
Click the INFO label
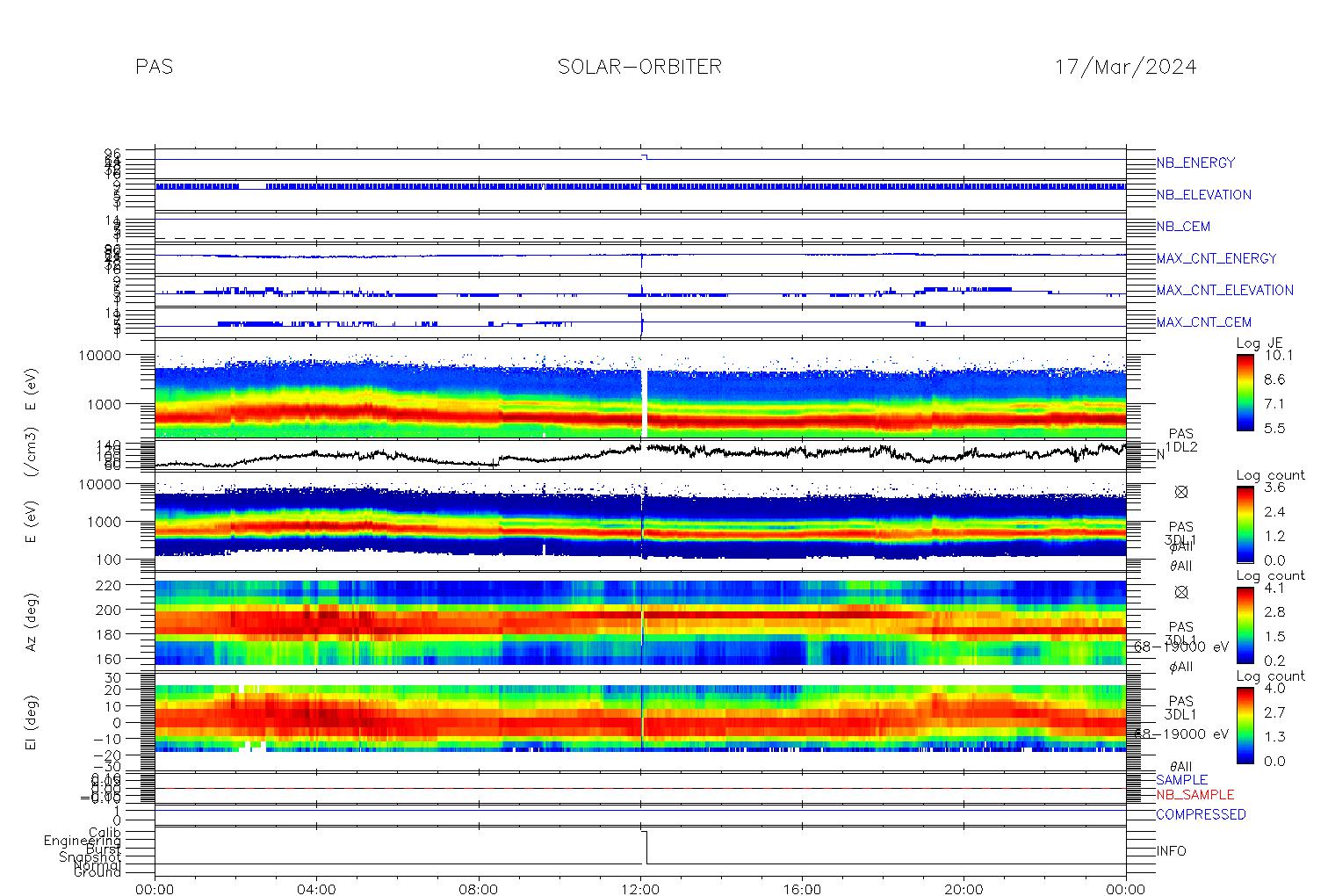coord(1171,851)
